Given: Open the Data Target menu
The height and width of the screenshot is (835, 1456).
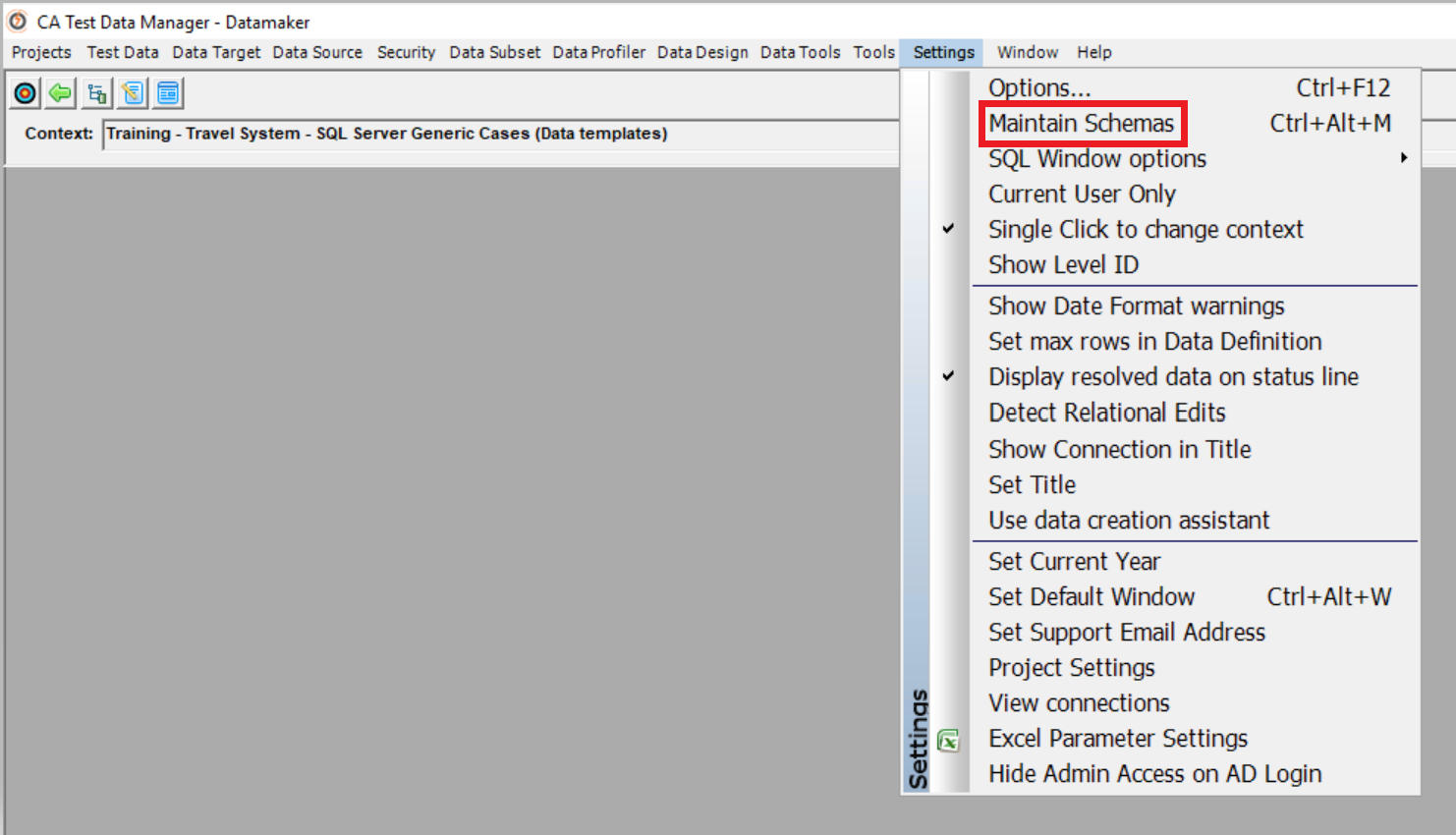Looking at the screenshot, I should (217, 52).
